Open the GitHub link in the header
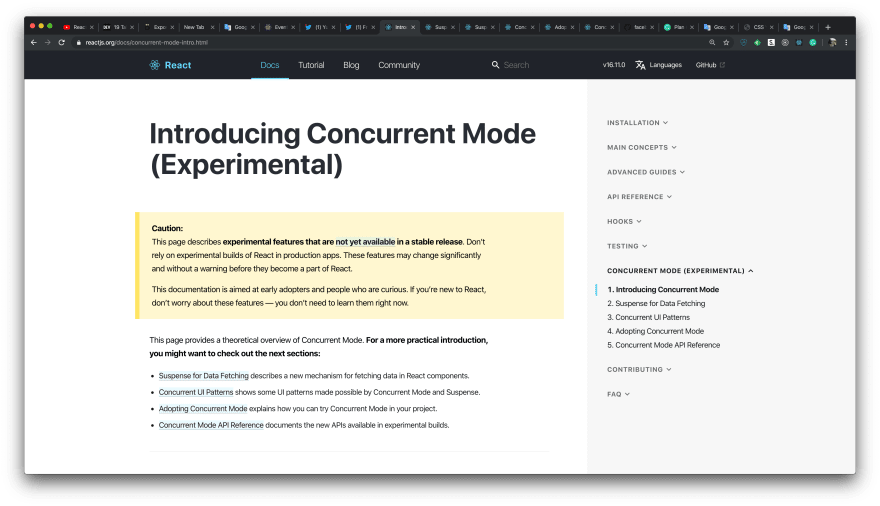 [706, 65]
